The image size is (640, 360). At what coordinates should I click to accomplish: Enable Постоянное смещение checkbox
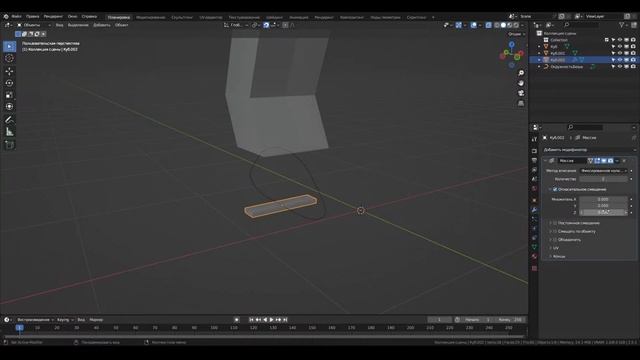555,223
